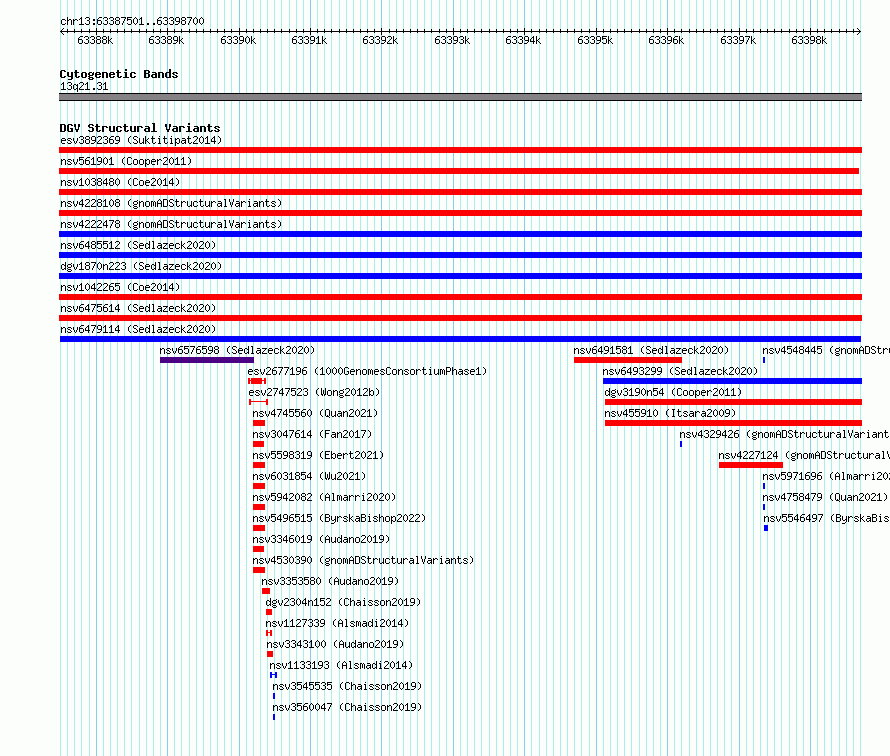Select nsv3346019 (Audano2019) label
This screenshot has width=890, height=756.
pos(321,539)
